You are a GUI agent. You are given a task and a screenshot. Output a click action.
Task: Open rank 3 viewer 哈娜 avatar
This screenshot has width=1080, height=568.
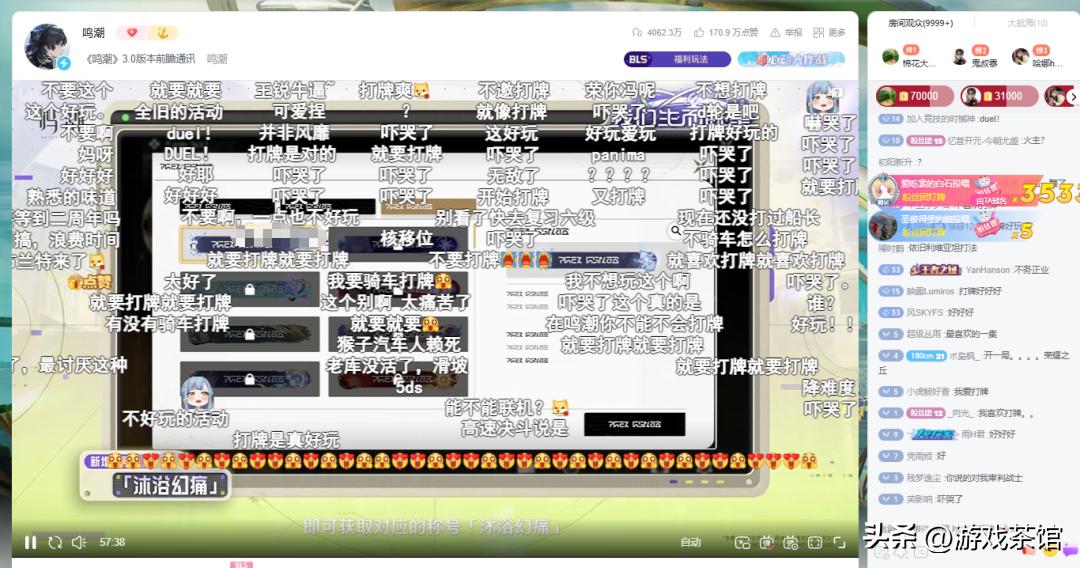[x=1020, y=56]
